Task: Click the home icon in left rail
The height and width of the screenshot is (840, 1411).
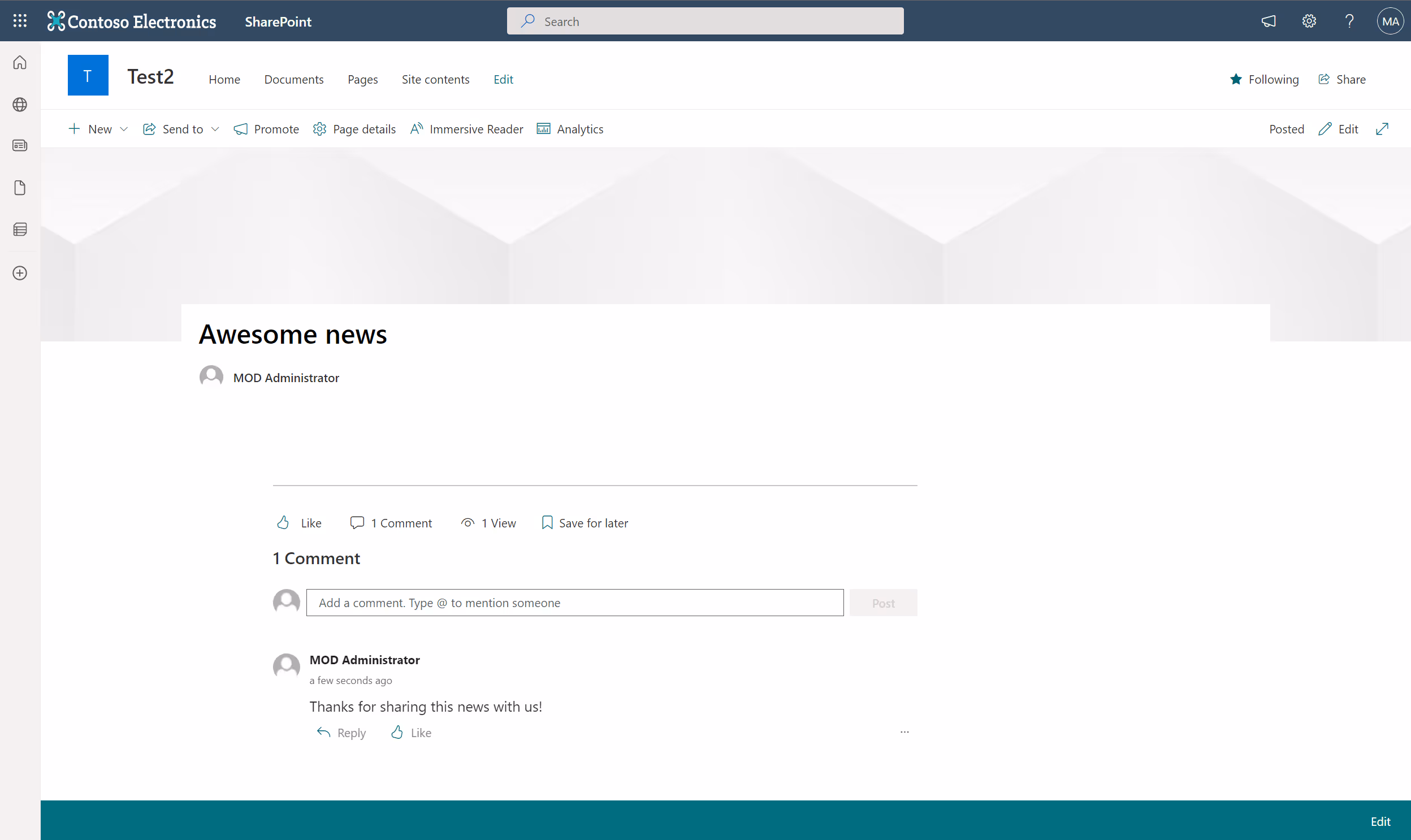Action: (x=20, y=62)
